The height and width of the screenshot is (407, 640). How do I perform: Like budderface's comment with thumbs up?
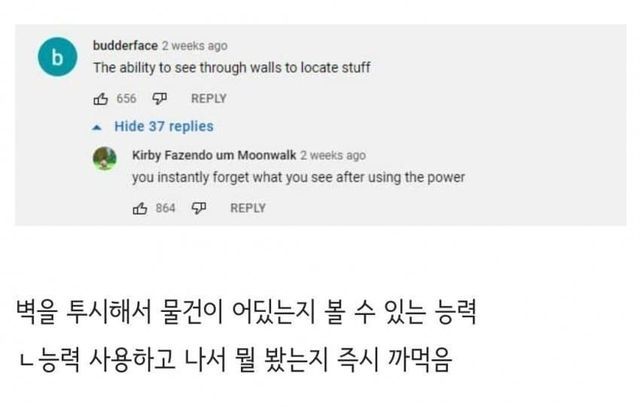coord(100,98)
